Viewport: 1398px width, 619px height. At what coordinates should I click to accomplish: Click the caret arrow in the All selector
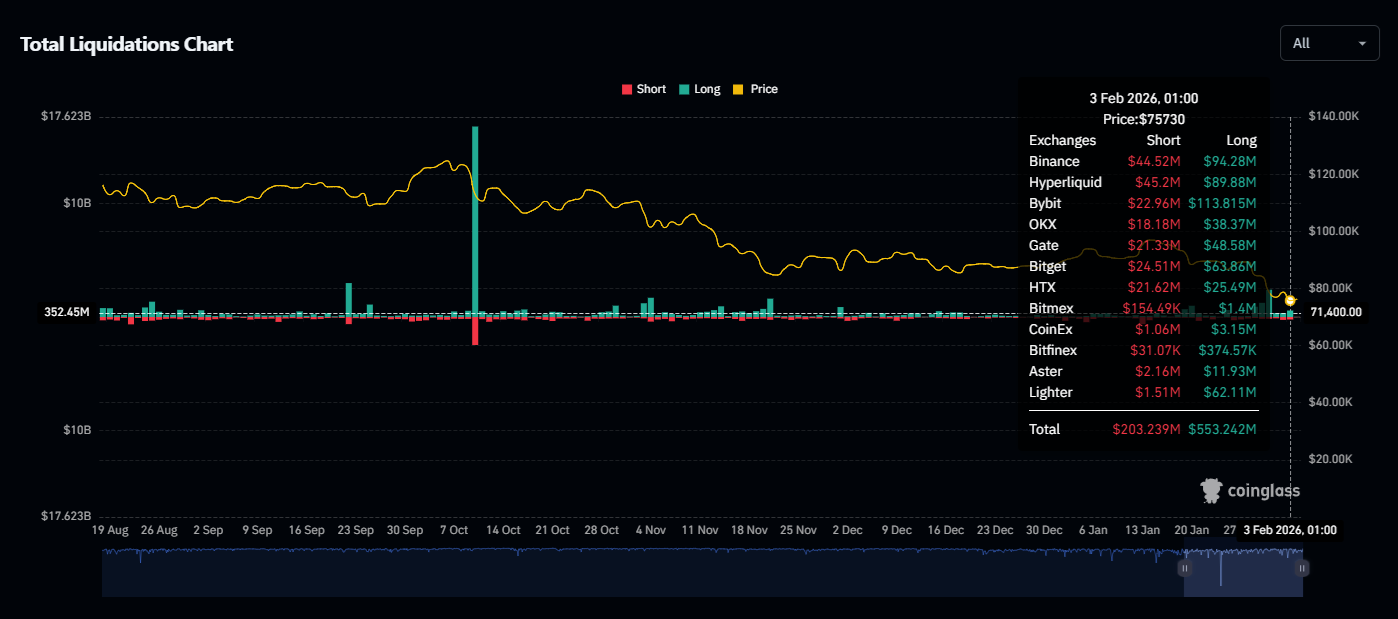click(1361, 44)
